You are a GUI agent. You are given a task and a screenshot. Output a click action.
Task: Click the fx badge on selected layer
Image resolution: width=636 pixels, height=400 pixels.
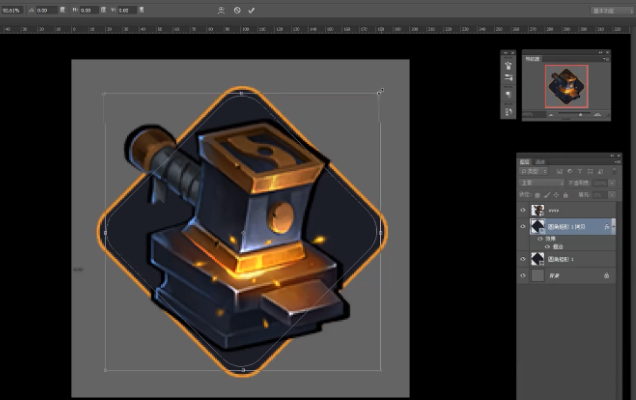606,227
